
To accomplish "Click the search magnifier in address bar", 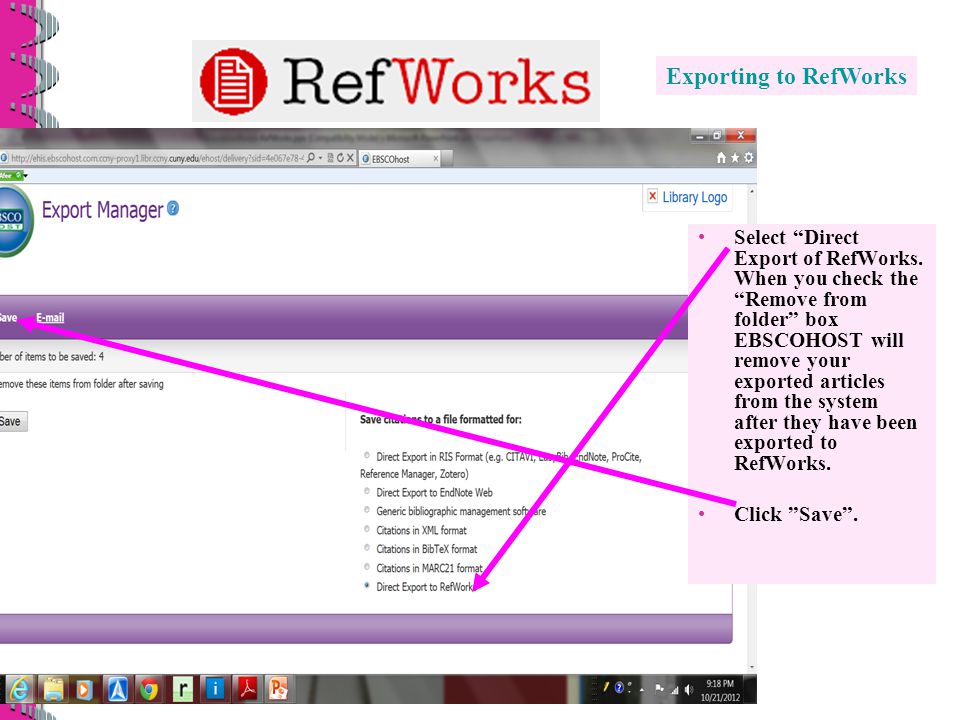I will point(311,158).
